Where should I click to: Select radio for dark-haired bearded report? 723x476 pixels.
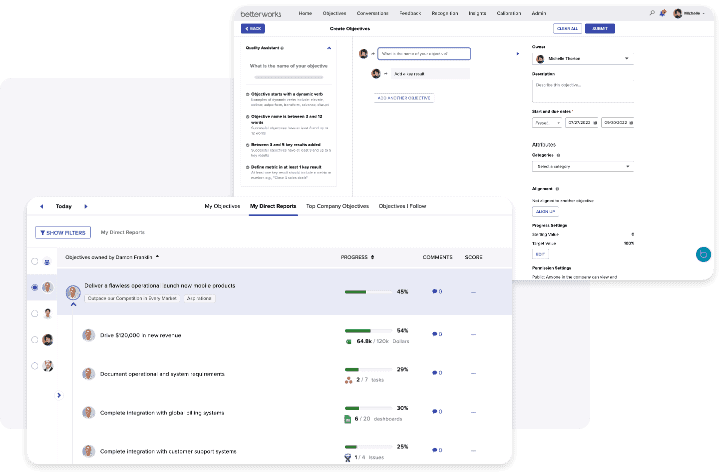click(35, 340)
